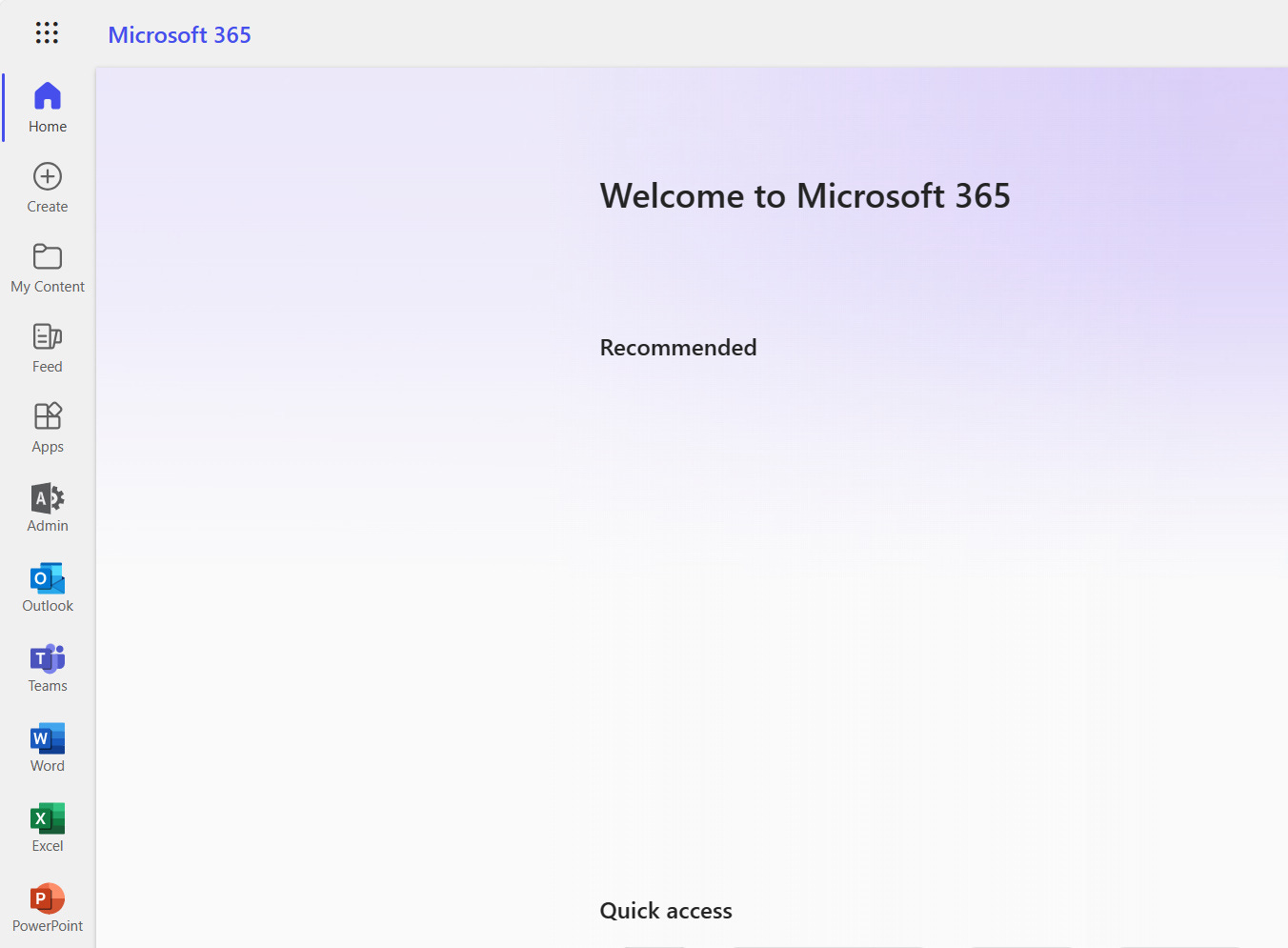This screenshot has width=1288, height=948.
Task: Open the Create page
Action: (48, 188)
